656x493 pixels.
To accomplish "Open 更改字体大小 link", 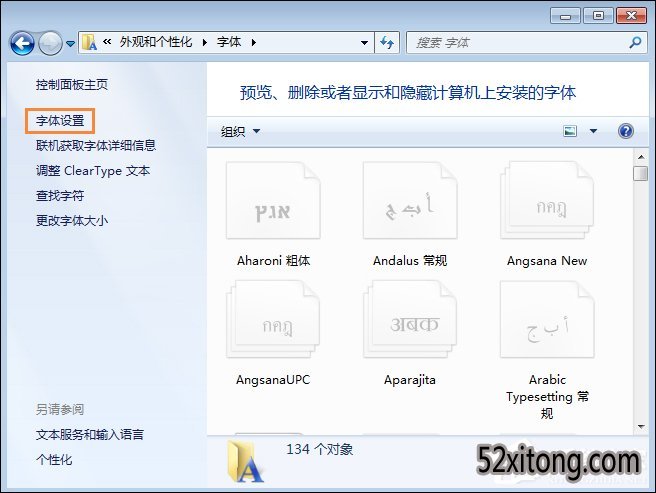I will point(72,220).
